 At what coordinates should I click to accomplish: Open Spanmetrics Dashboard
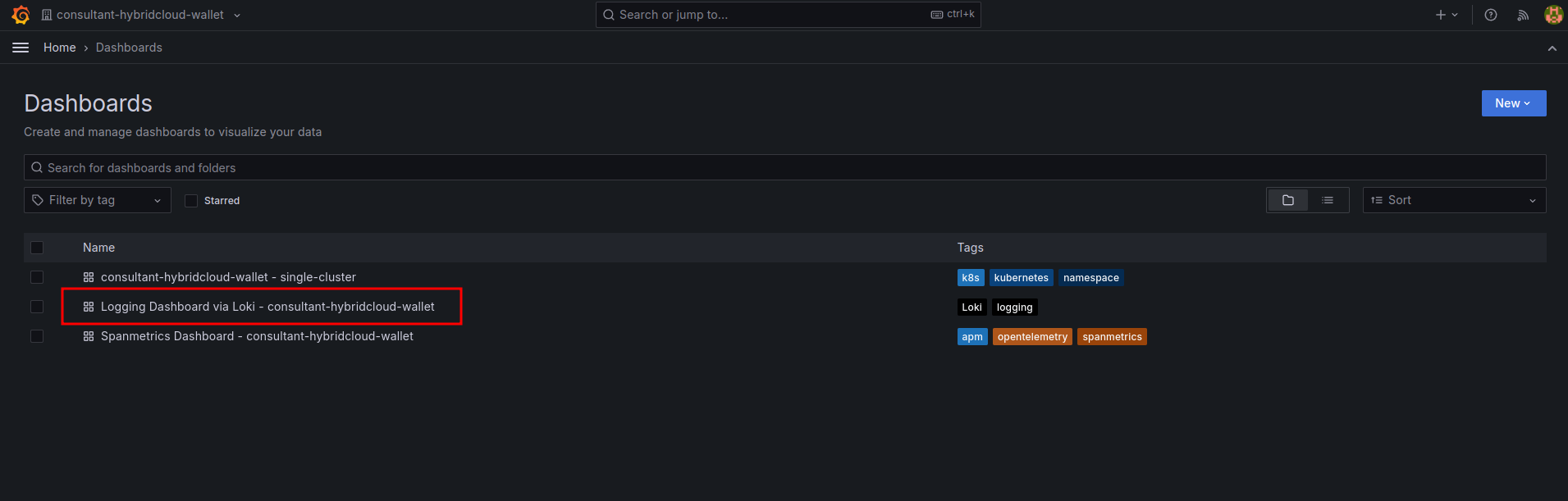(257, 336)
